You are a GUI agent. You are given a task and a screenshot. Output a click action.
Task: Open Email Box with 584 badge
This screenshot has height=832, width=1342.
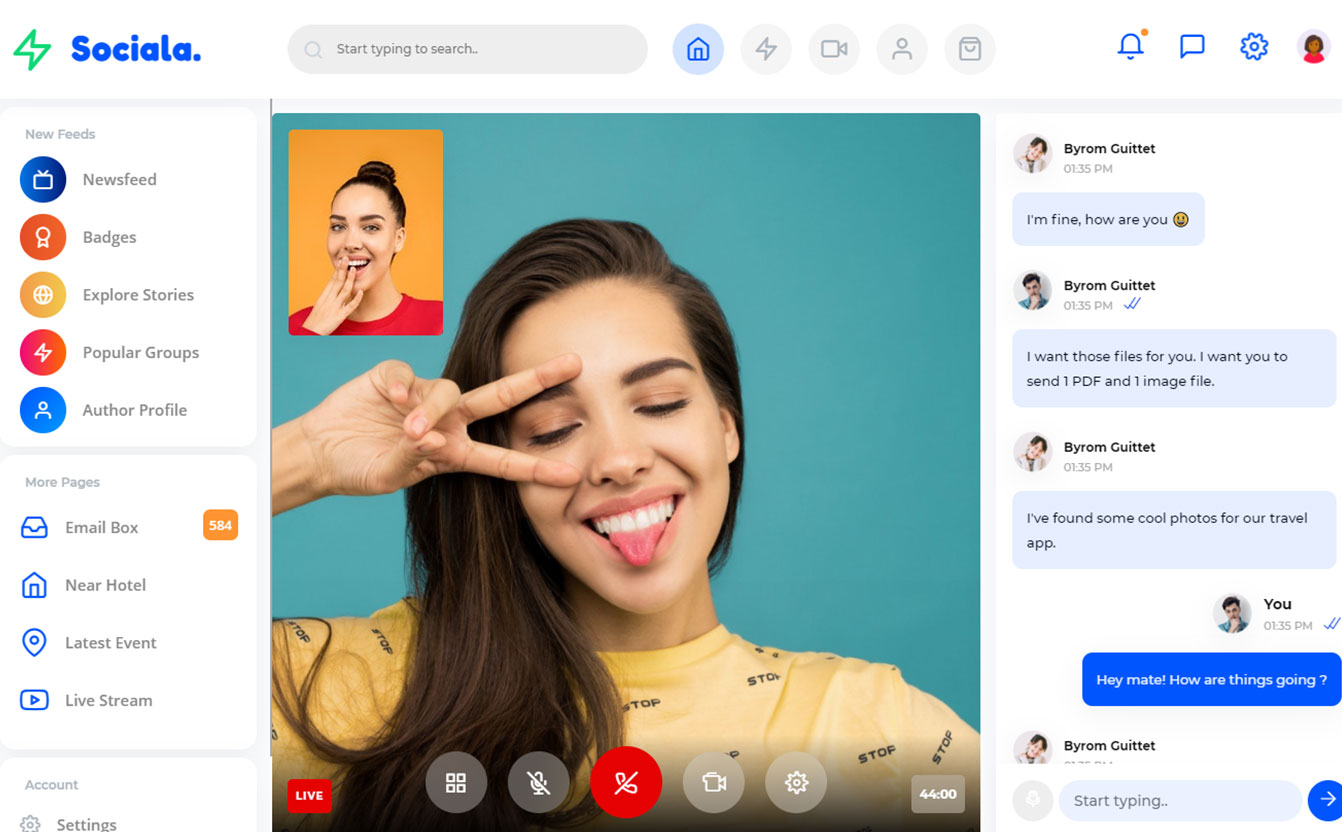101,527
